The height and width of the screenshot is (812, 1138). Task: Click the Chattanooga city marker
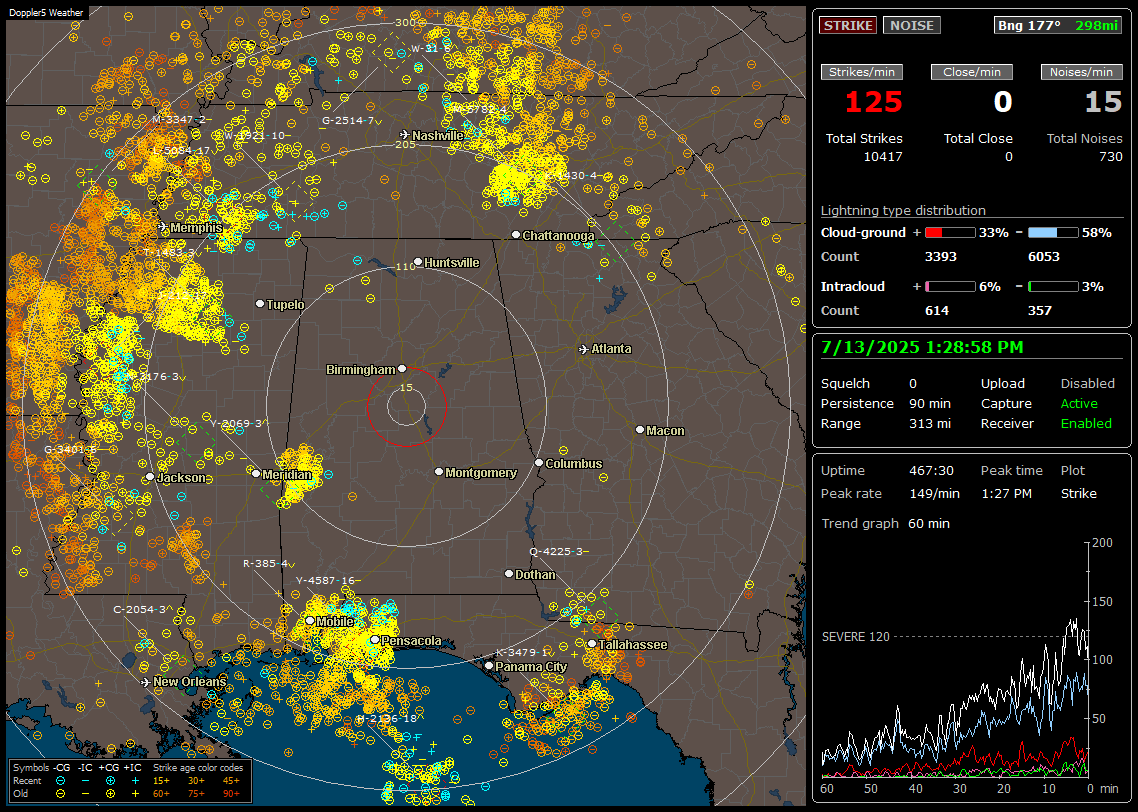click(516, 235)
